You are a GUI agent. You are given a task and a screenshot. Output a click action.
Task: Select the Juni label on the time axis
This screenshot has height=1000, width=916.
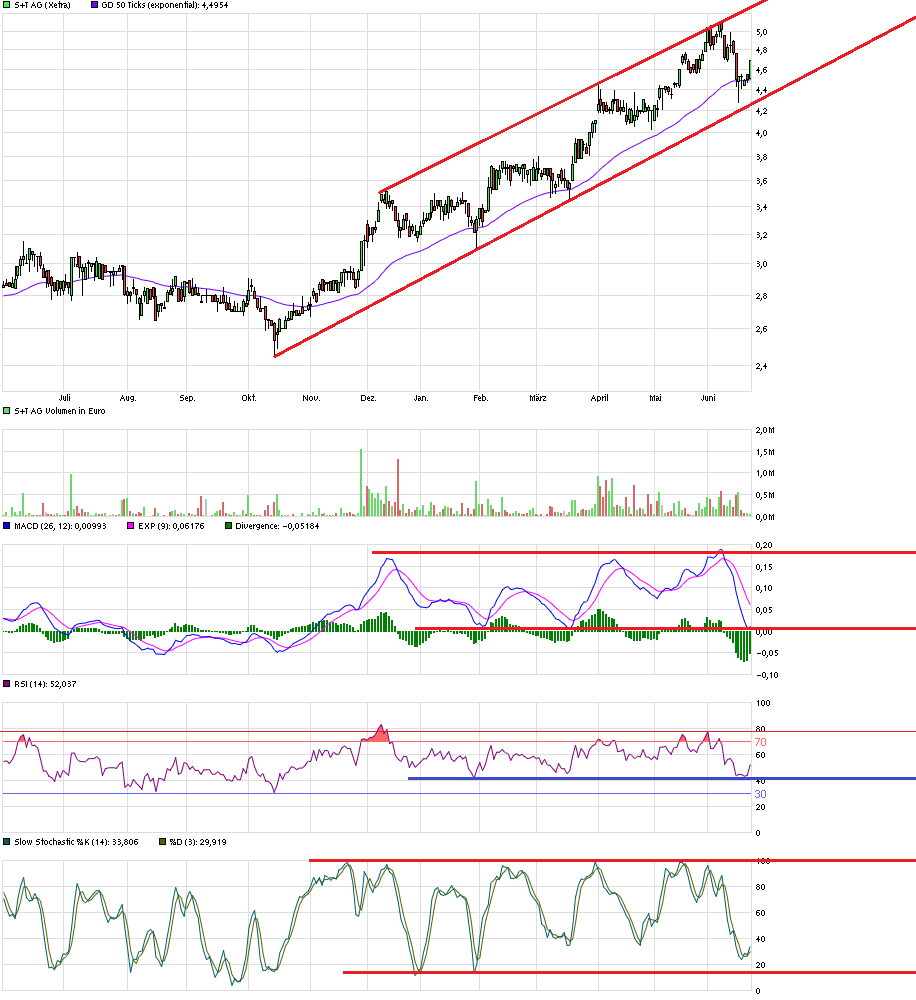pos(710,397)
